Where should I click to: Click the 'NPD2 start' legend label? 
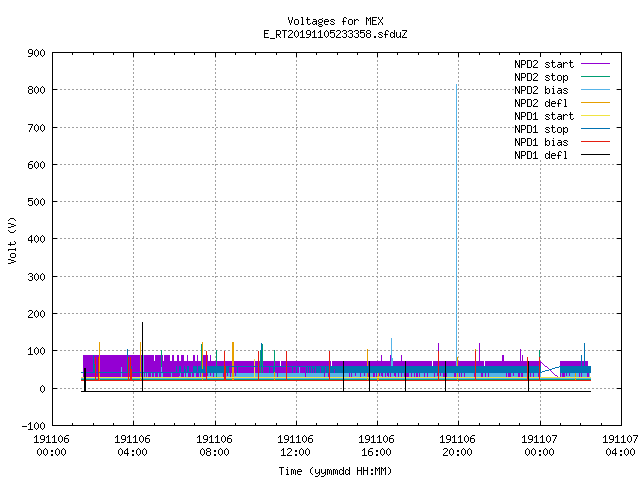(544, 64)
